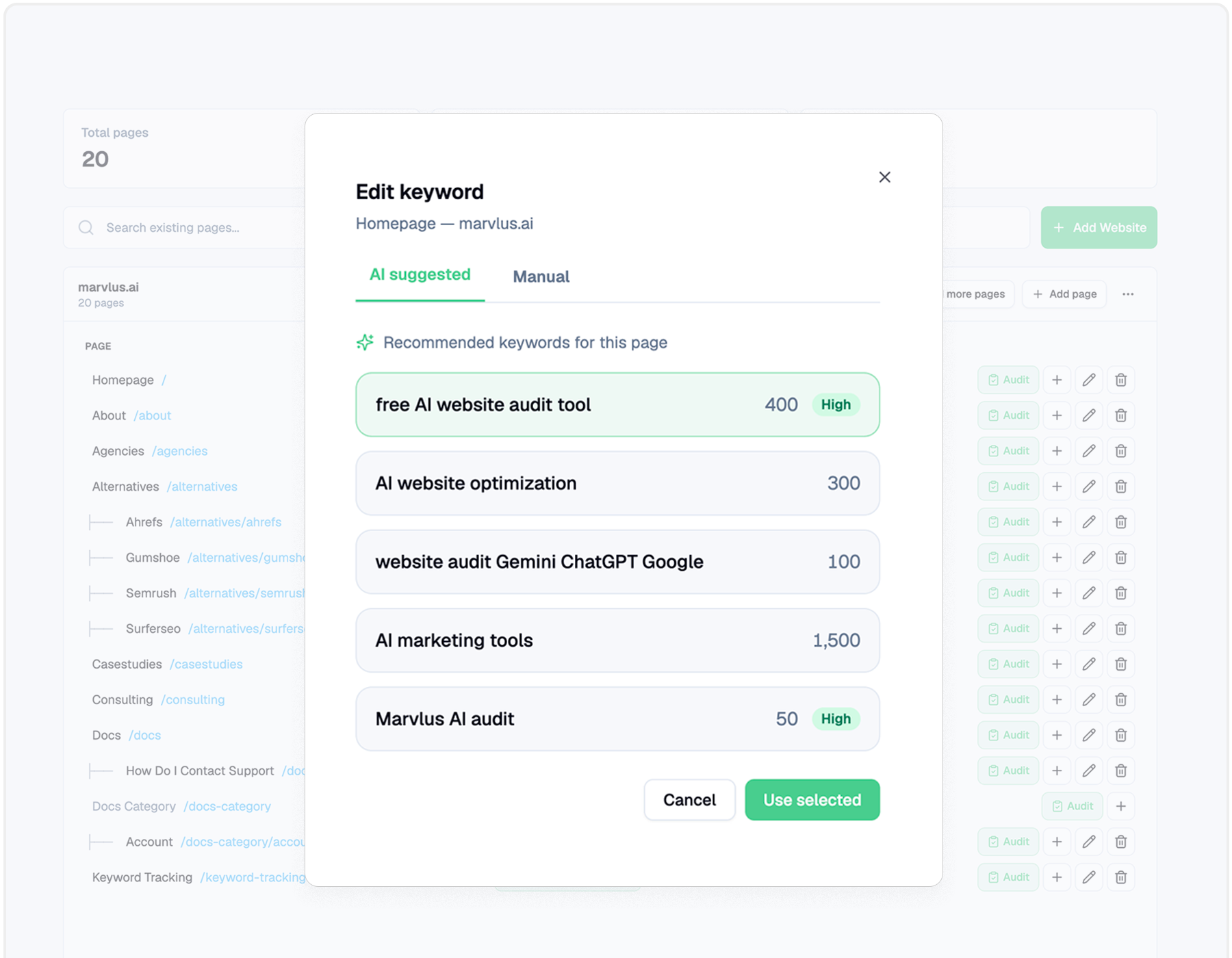Remove the Agencies page using trash icon
Screen dimensions: 1232x958
(1121, 451)
